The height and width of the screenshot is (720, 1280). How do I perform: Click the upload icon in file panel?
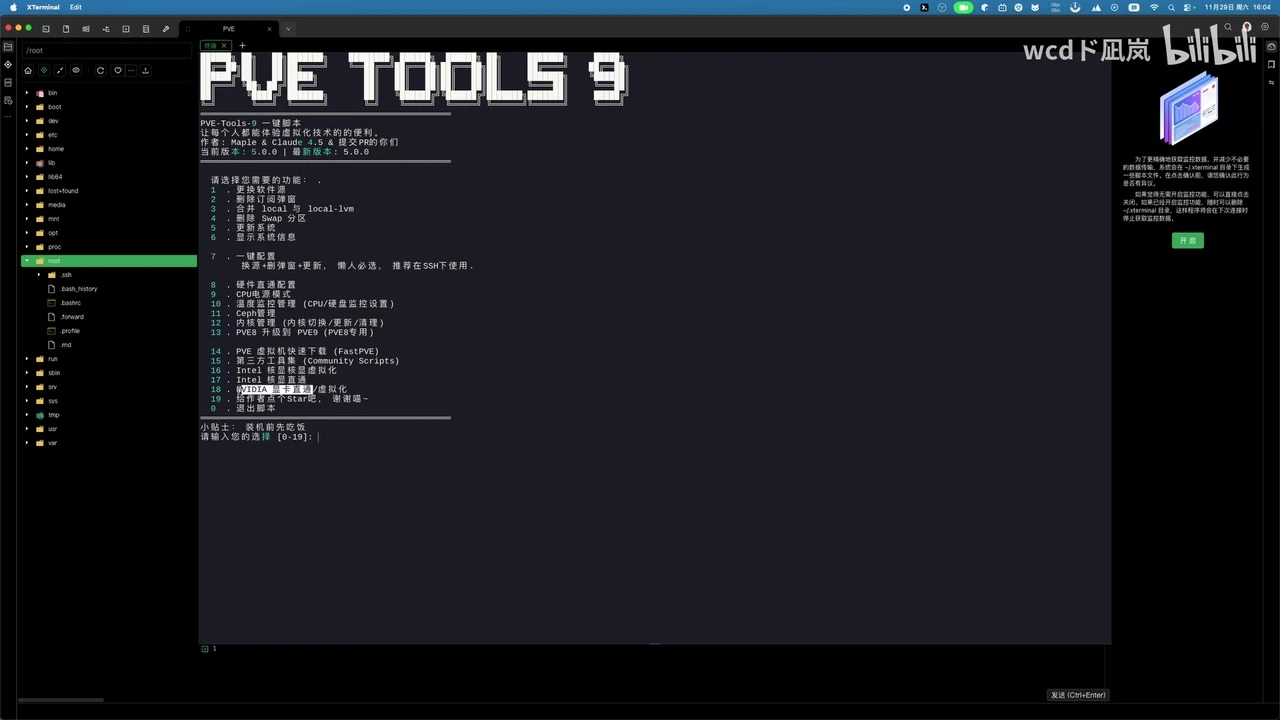click(145, 70)
